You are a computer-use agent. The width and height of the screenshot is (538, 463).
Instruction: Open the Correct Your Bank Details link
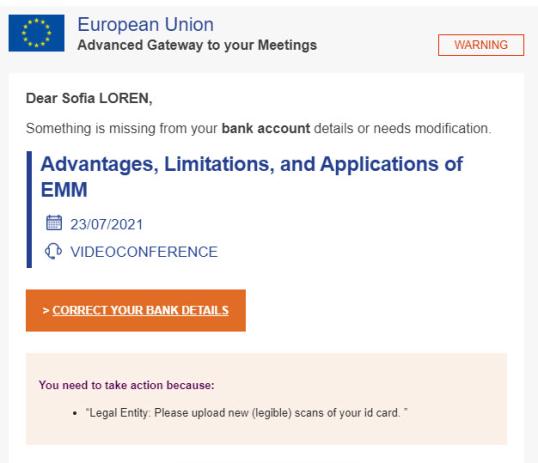(140, 310)
